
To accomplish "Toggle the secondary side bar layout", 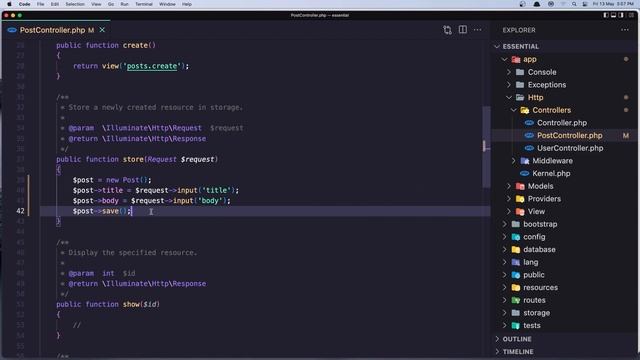I will coord(621,15).
